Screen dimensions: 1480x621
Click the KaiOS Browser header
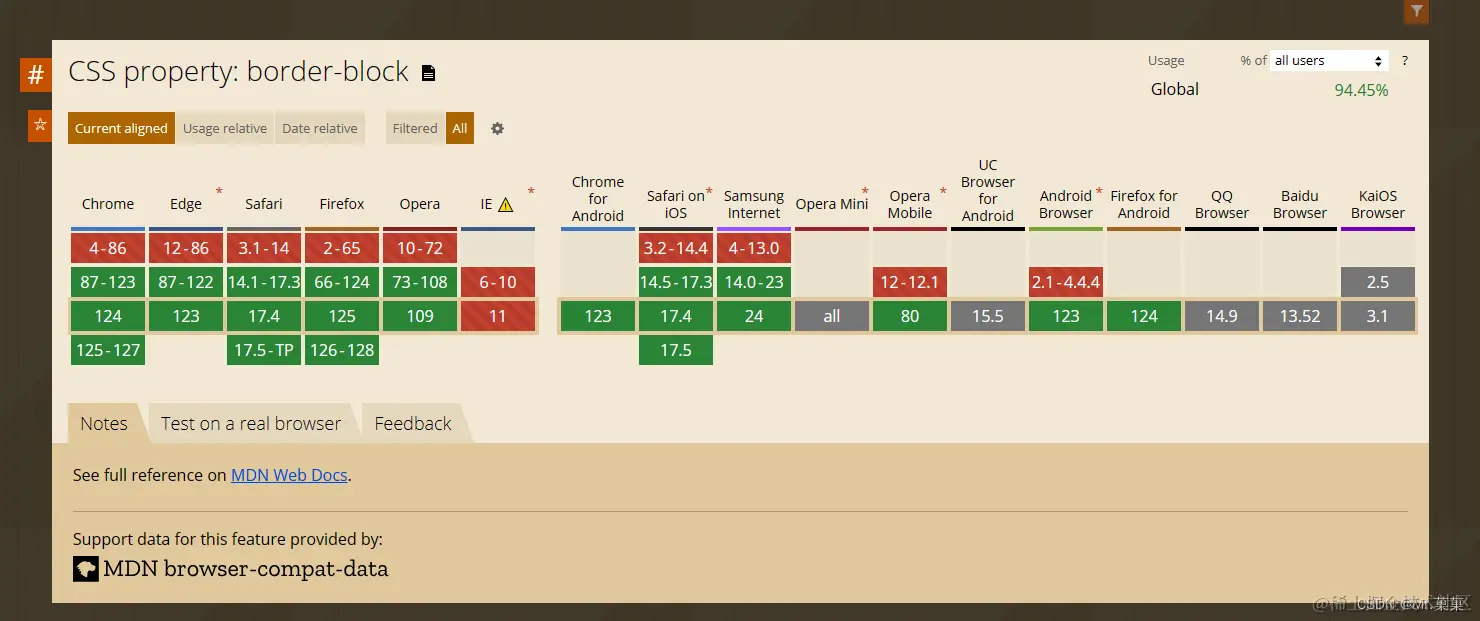pyautogui.click(x=1378, y=204)
